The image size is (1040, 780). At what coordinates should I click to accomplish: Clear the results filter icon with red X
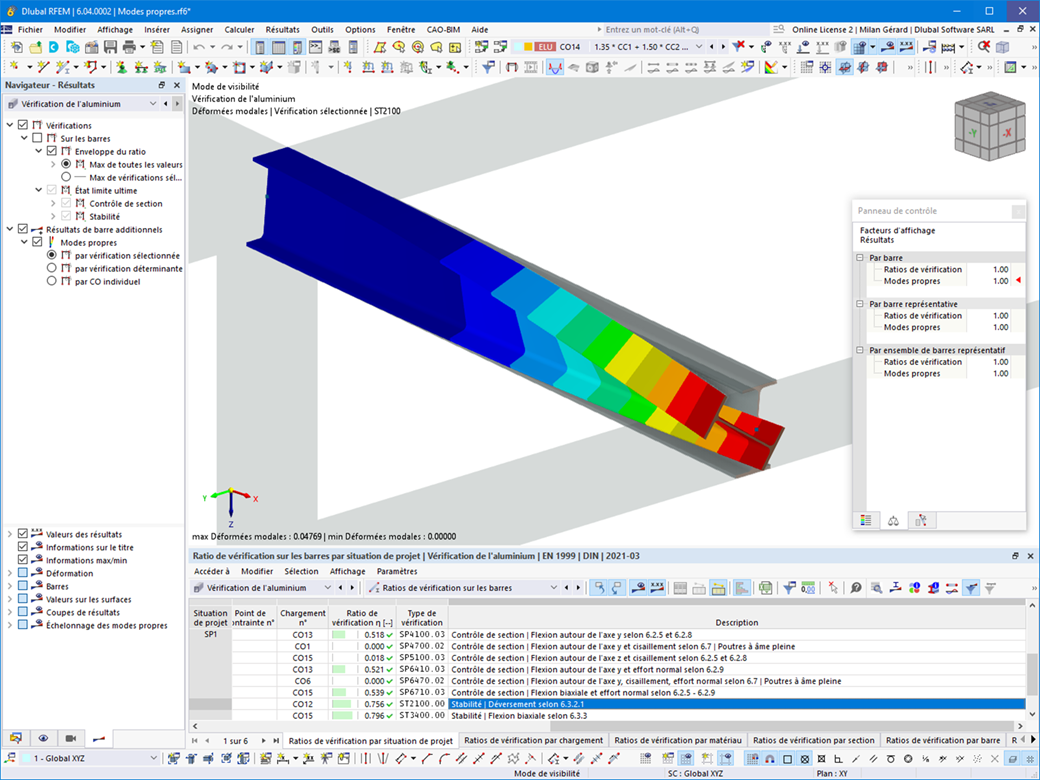coord(738,46)
